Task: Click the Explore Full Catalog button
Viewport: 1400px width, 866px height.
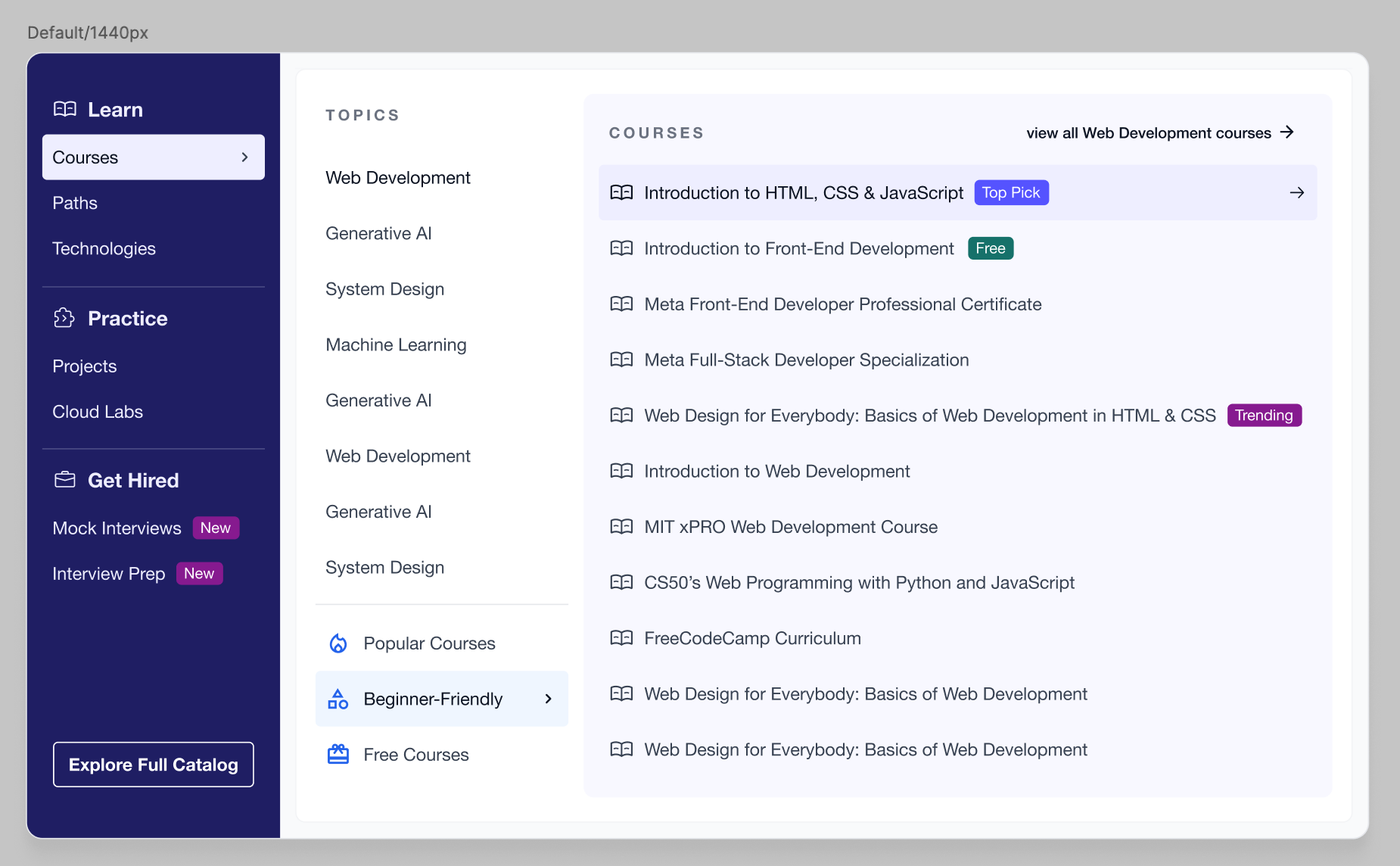Action: pyautogui.click(x=154, y=765)
